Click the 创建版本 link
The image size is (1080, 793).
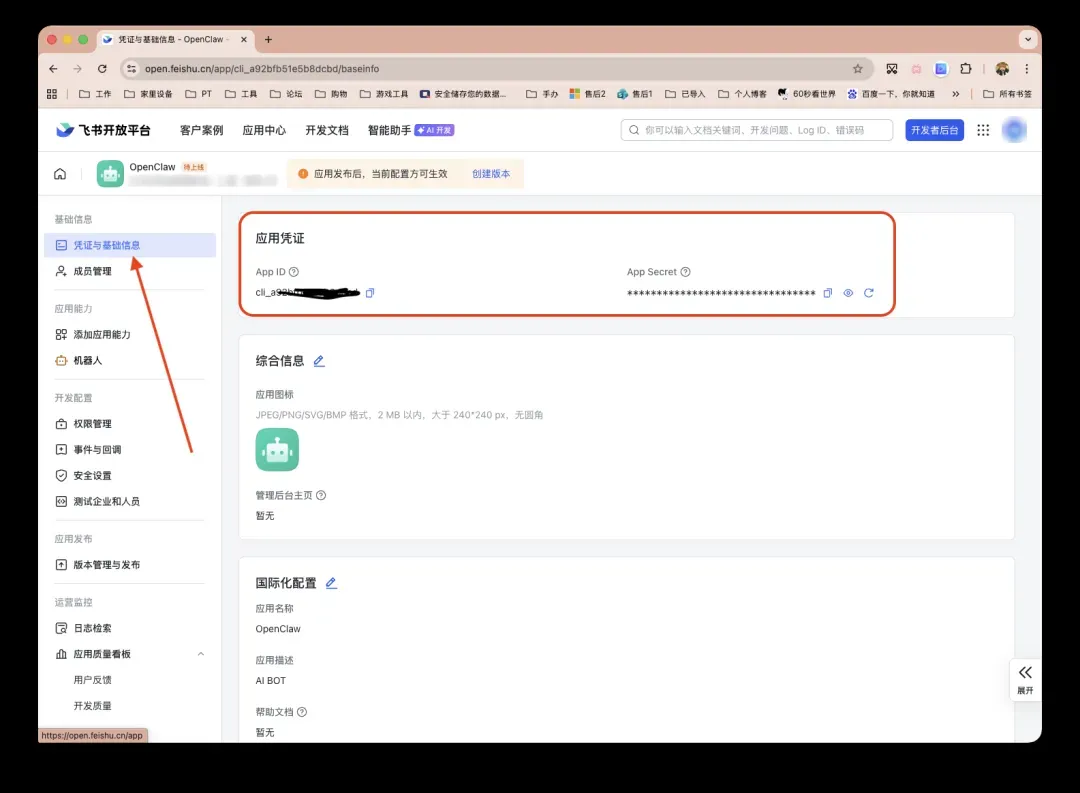click(491, 174)
